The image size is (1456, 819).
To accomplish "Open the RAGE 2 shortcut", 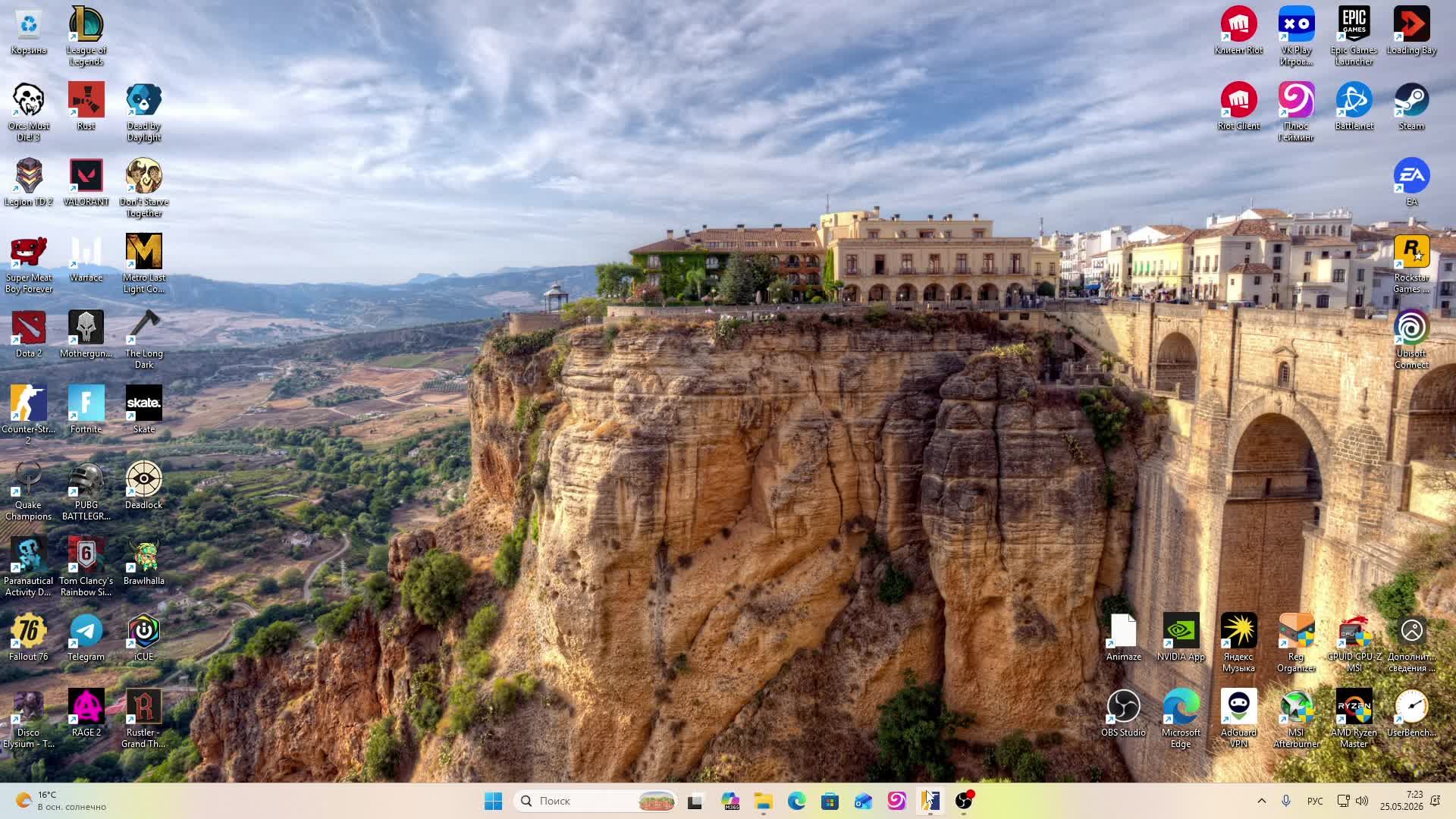I will pyautogui.click(x=86, y=714).
